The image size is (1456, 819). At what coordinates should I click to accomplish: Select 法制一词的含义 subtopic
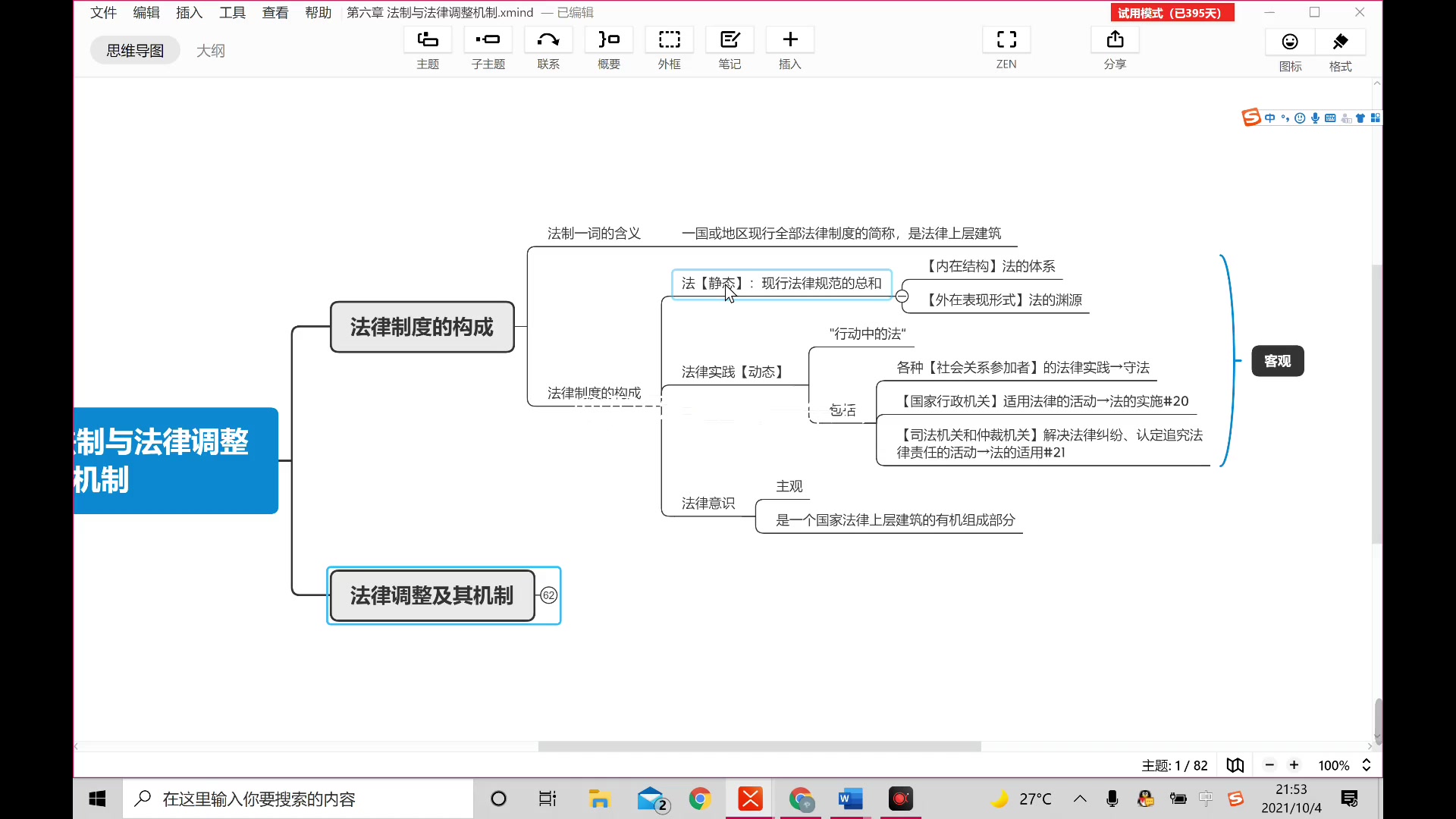(x=594, y=234)
